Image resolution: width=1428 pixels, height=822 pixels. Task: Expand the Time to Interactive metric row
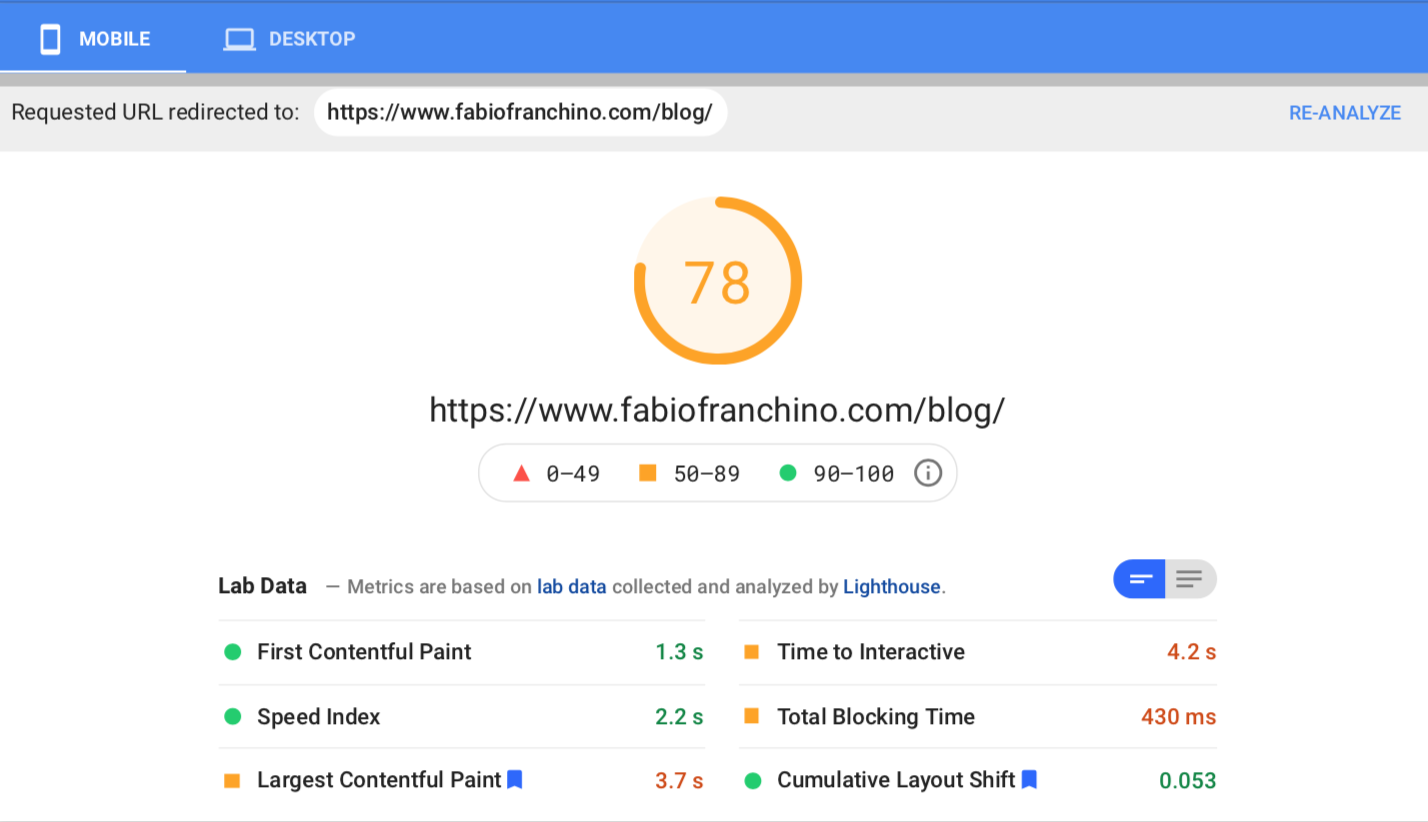pyautogui.click(x=870, y=652)
